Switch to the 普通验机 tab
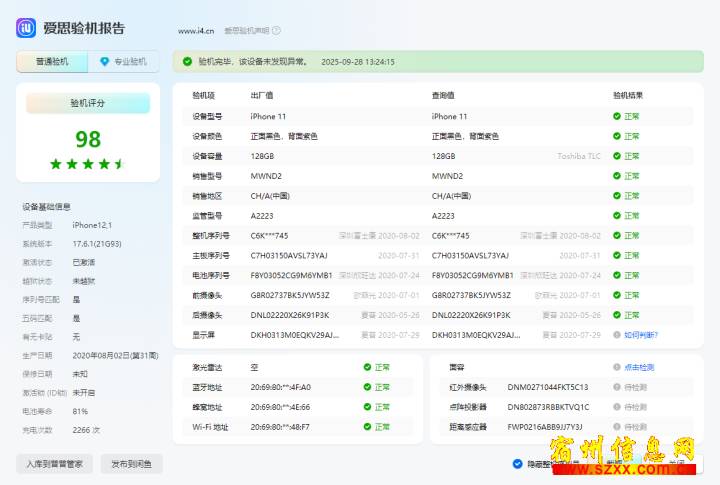Viewport: 720px width, 485px height. coord(52,62)
